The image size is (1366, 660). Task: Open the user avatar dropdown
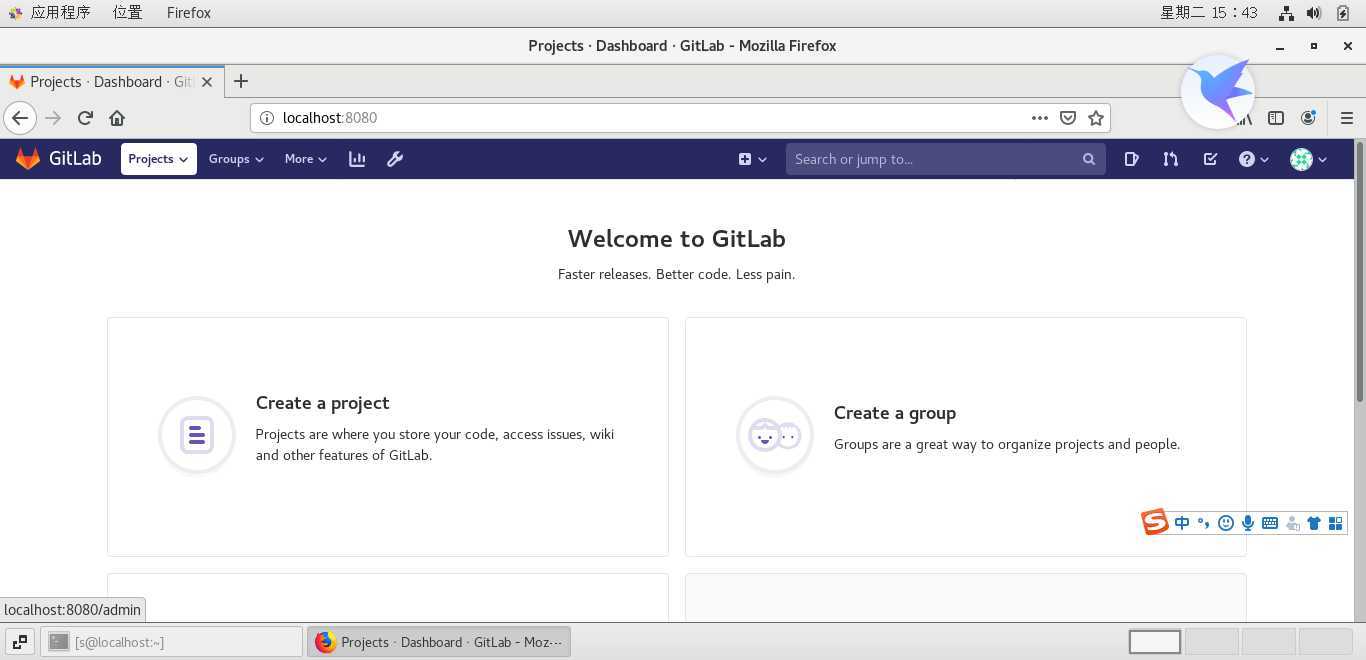pos(1308,159)
